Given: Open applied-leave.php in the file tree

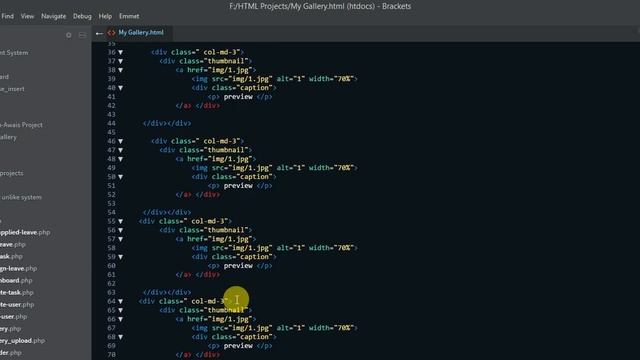Looking at the screenshot, I should coord(25,232).
